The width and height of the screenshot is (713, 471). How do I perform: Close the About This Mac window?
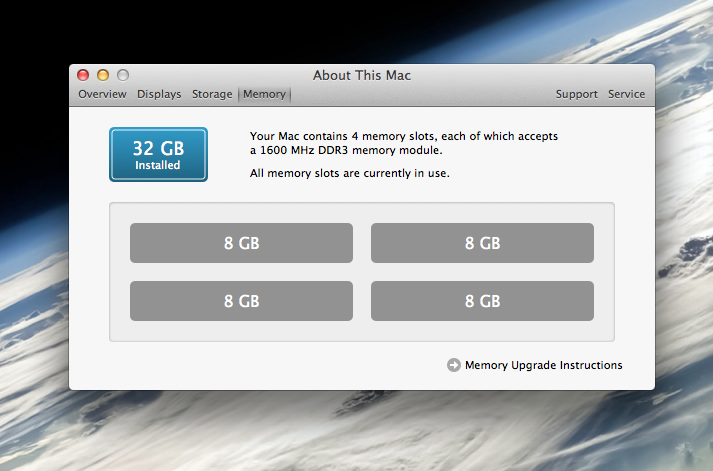(x=83, y=75)
